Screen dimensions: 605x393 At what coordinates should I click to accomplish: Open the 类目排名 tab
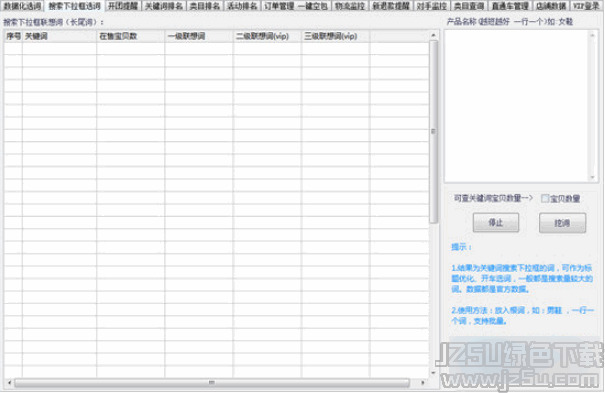coord(205,6)
